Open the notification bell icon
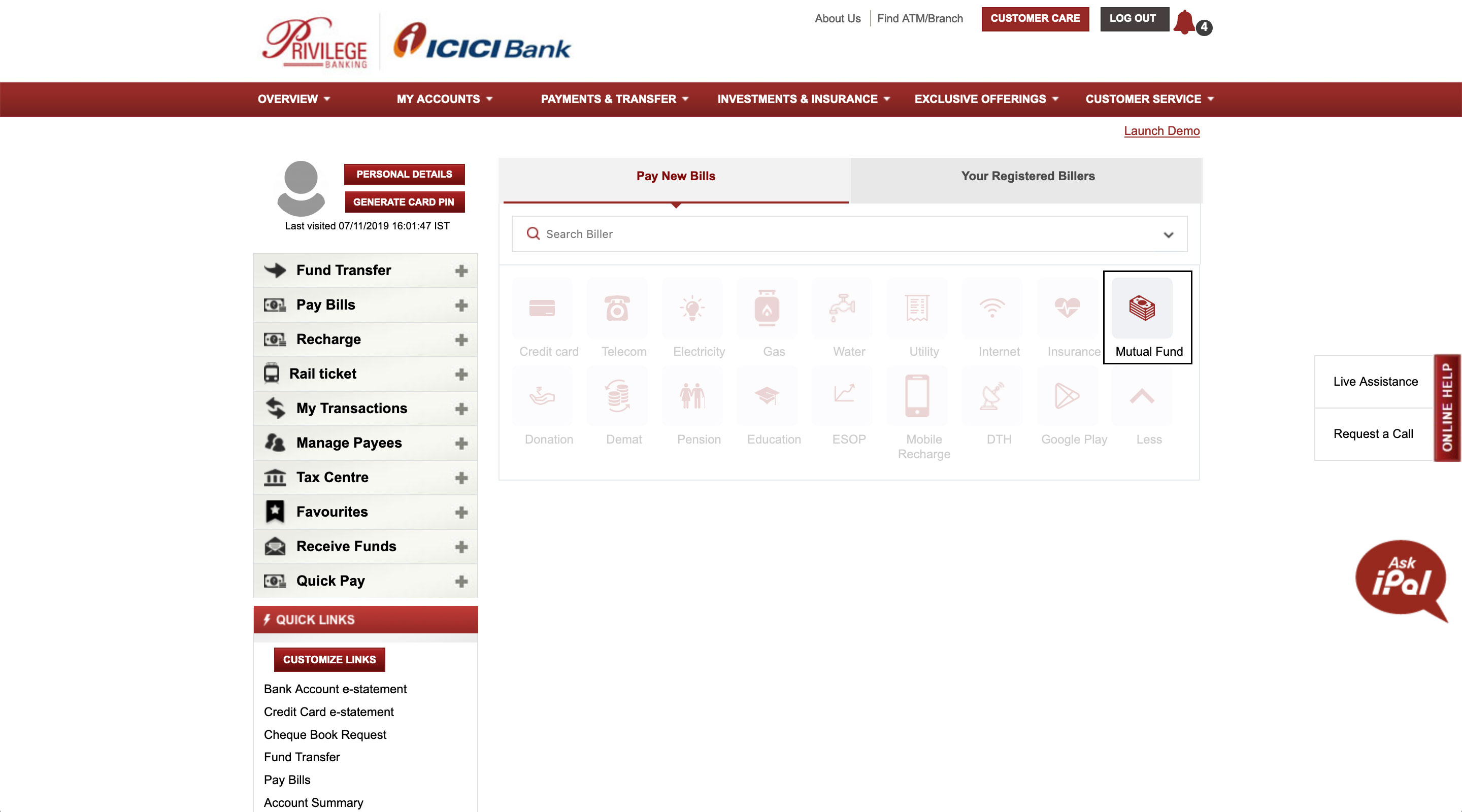 click(x=1184, y=23)
